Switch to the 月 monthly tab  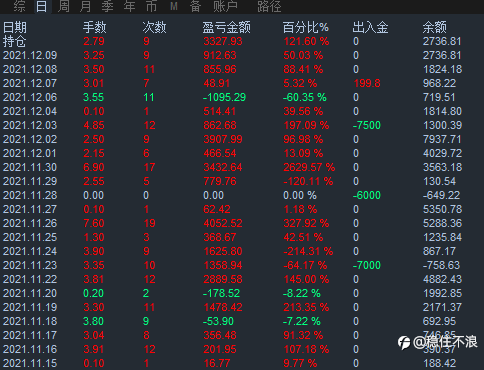pos(85,6)
